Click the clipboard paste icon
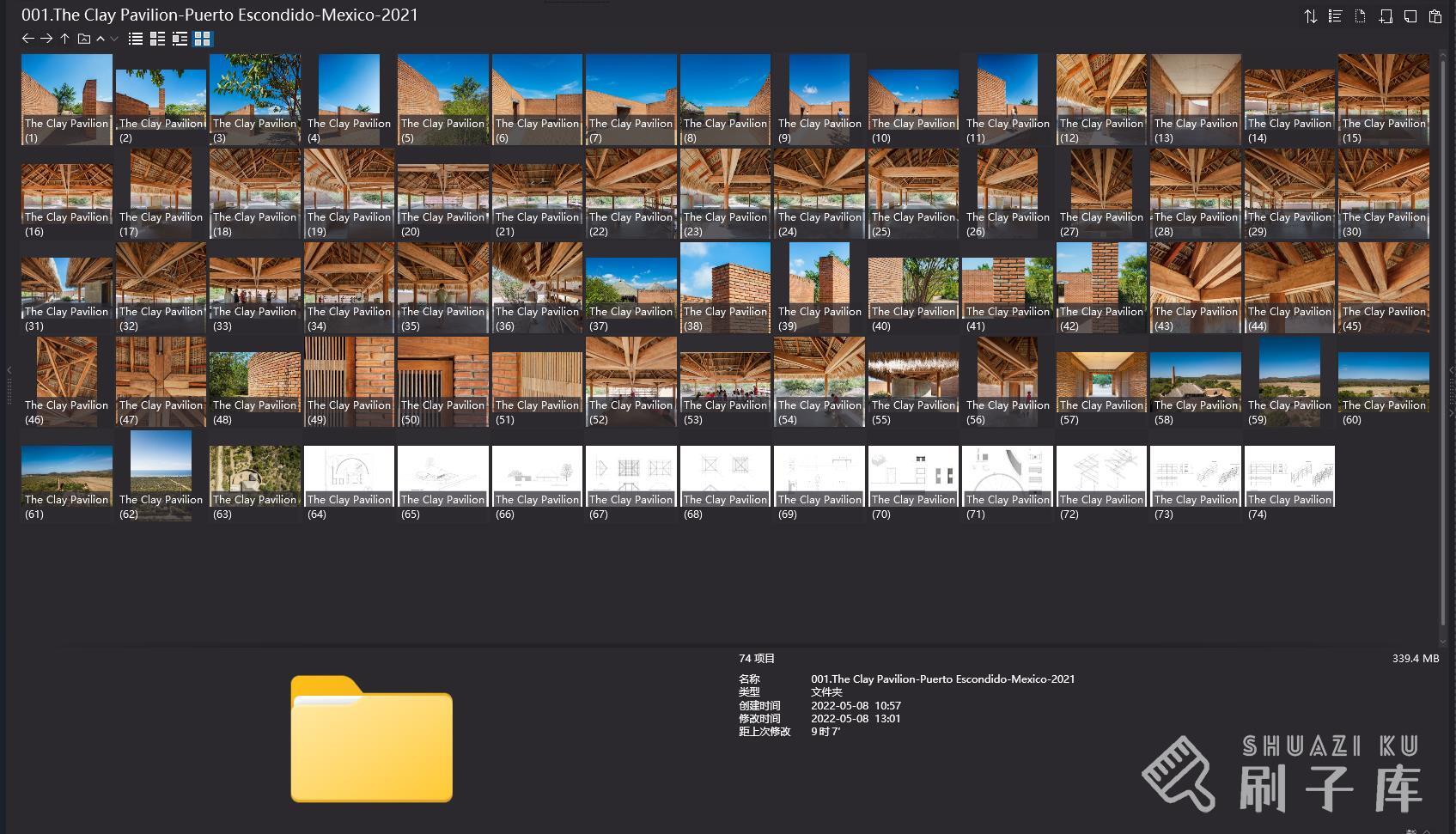Viewport: 1456px width, 834px height. tap(1435, 16)
